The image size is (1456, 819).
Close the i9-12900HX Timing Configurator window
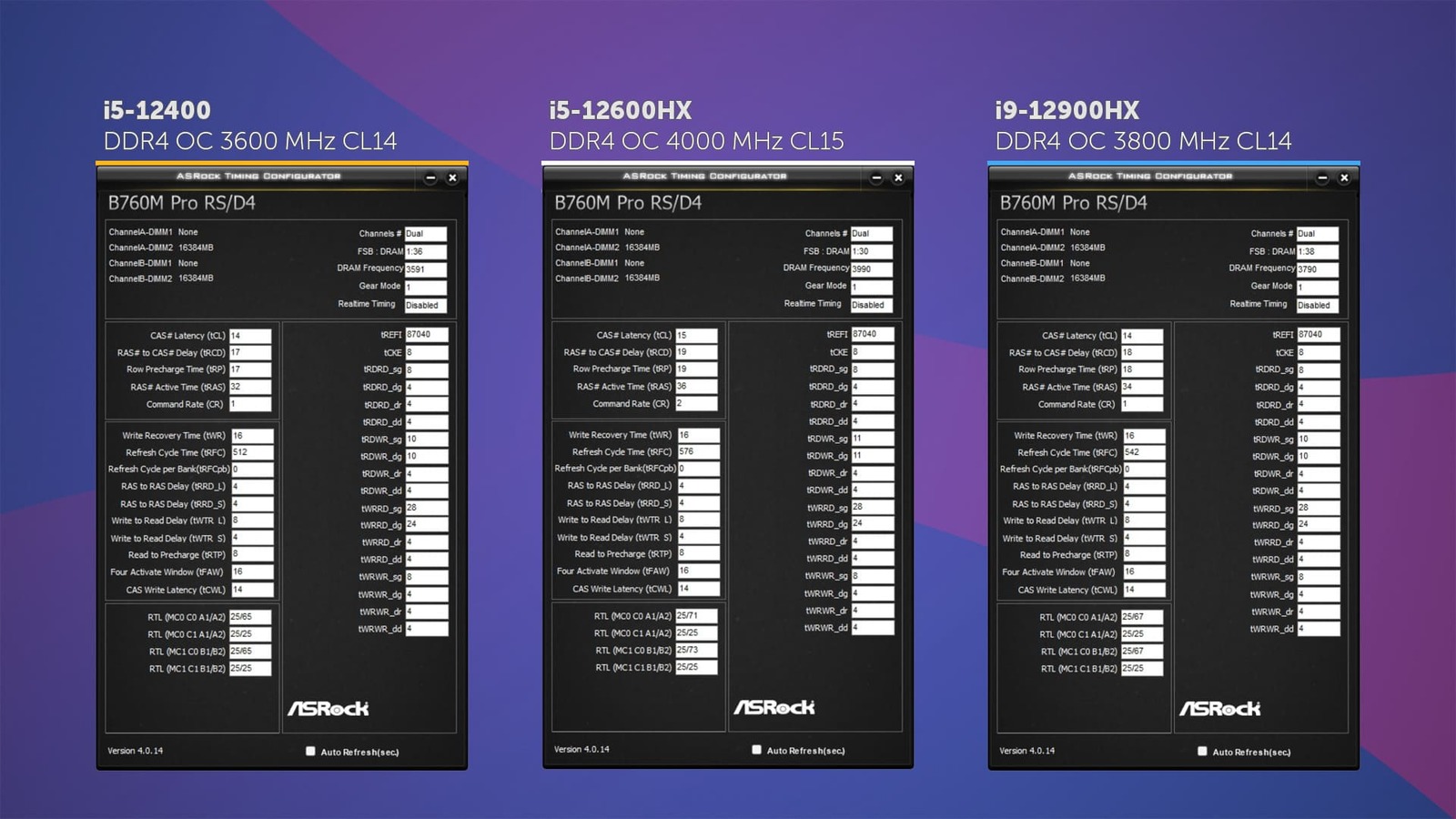1344,178
